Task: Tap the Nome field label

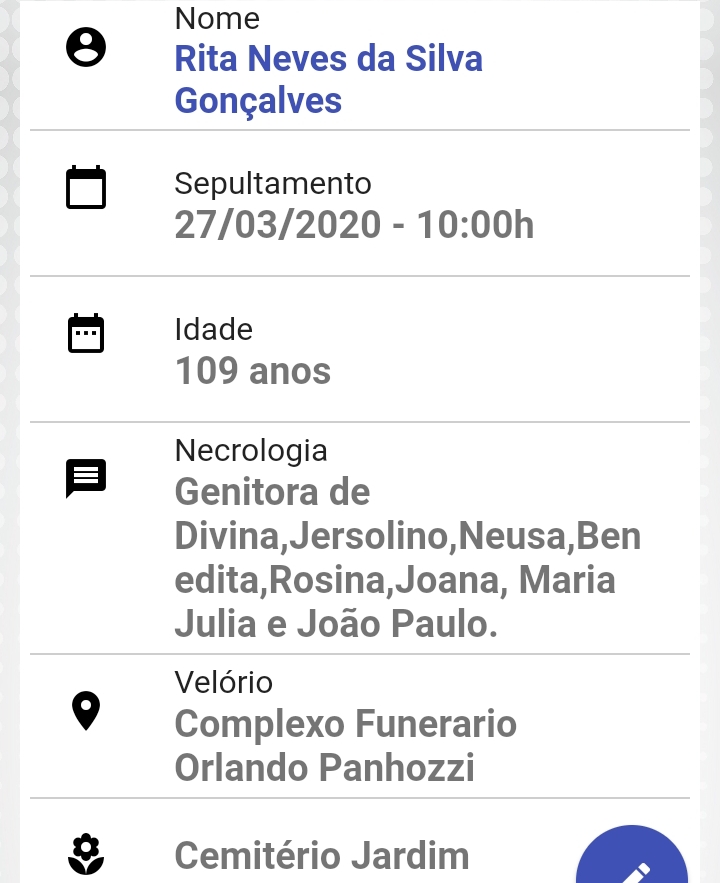Action: click(x=217, y=18)
